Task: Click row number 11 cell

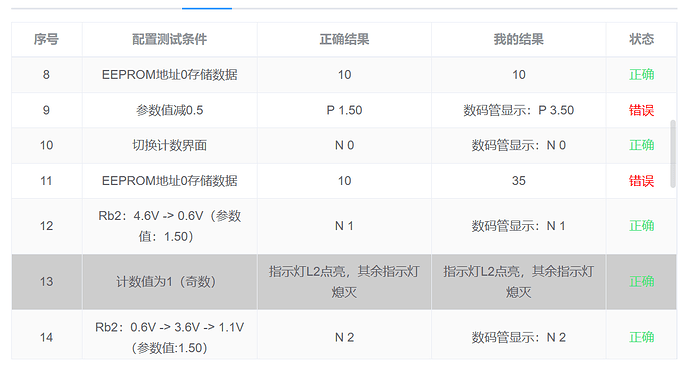Action: [46, 181]
